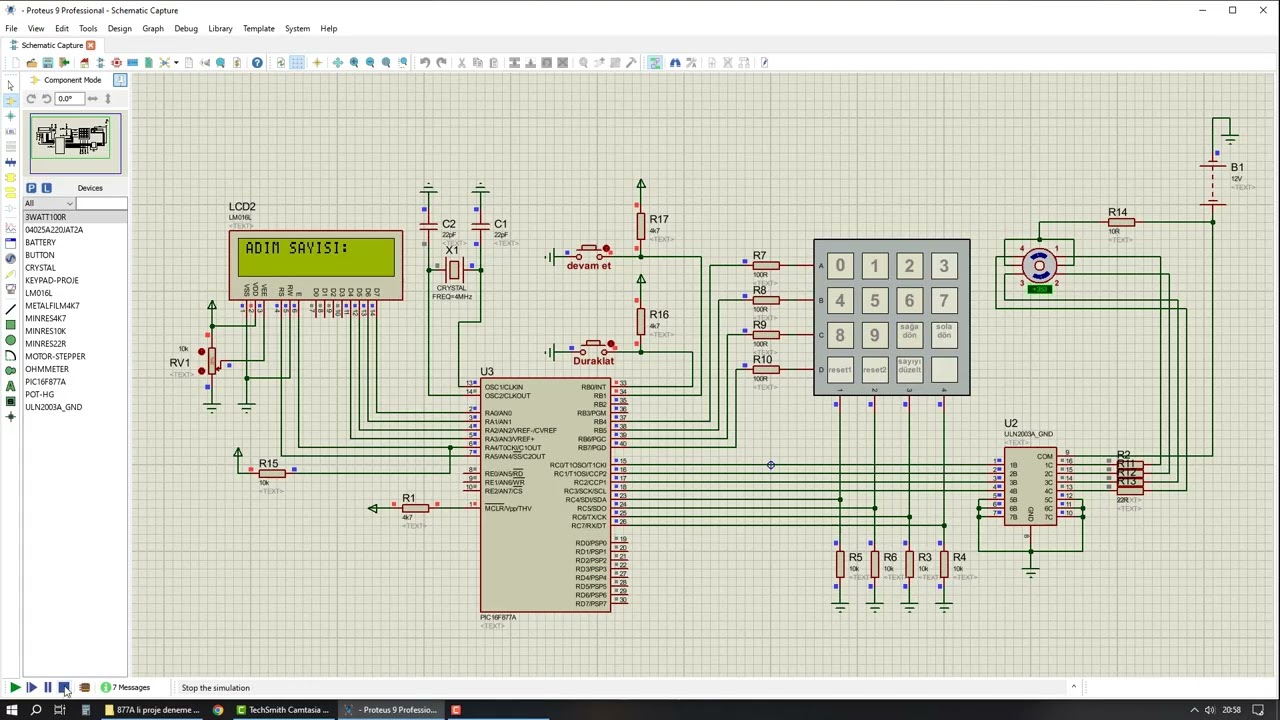This screenshot has width=1280, height=720.
Task: Toggle horizontal mirror in the rotation controls
Action: [x=93, y=98]
